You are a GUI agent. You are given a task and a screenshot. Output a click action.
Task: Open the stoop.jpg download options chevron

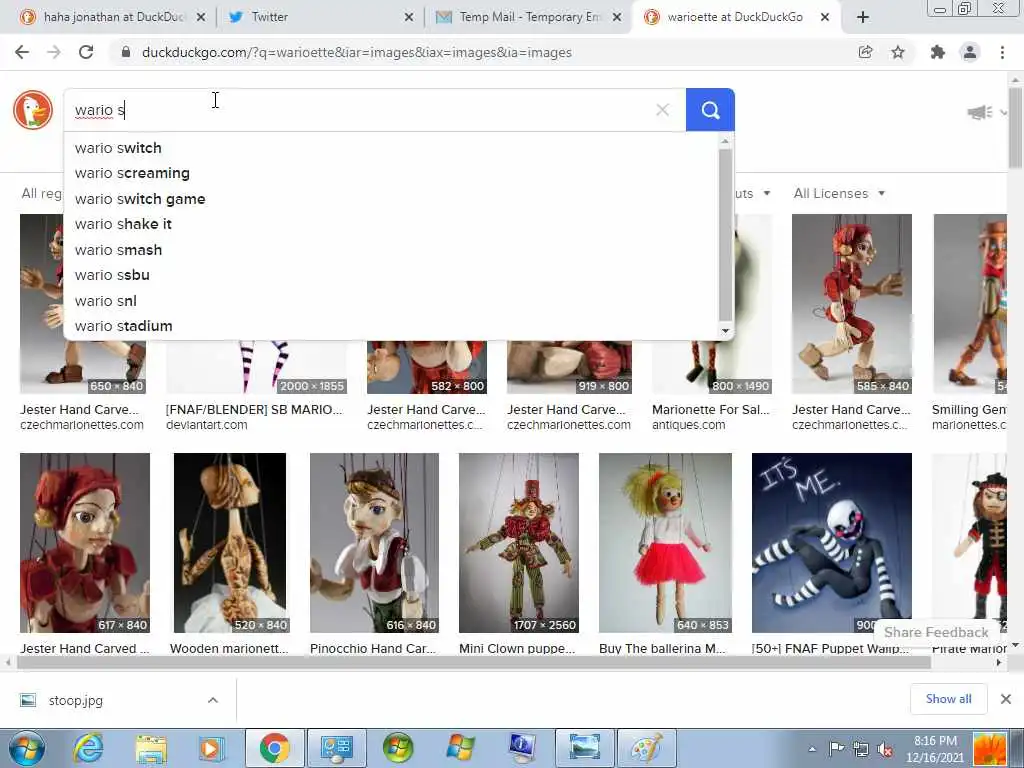[x=213, y=700]
